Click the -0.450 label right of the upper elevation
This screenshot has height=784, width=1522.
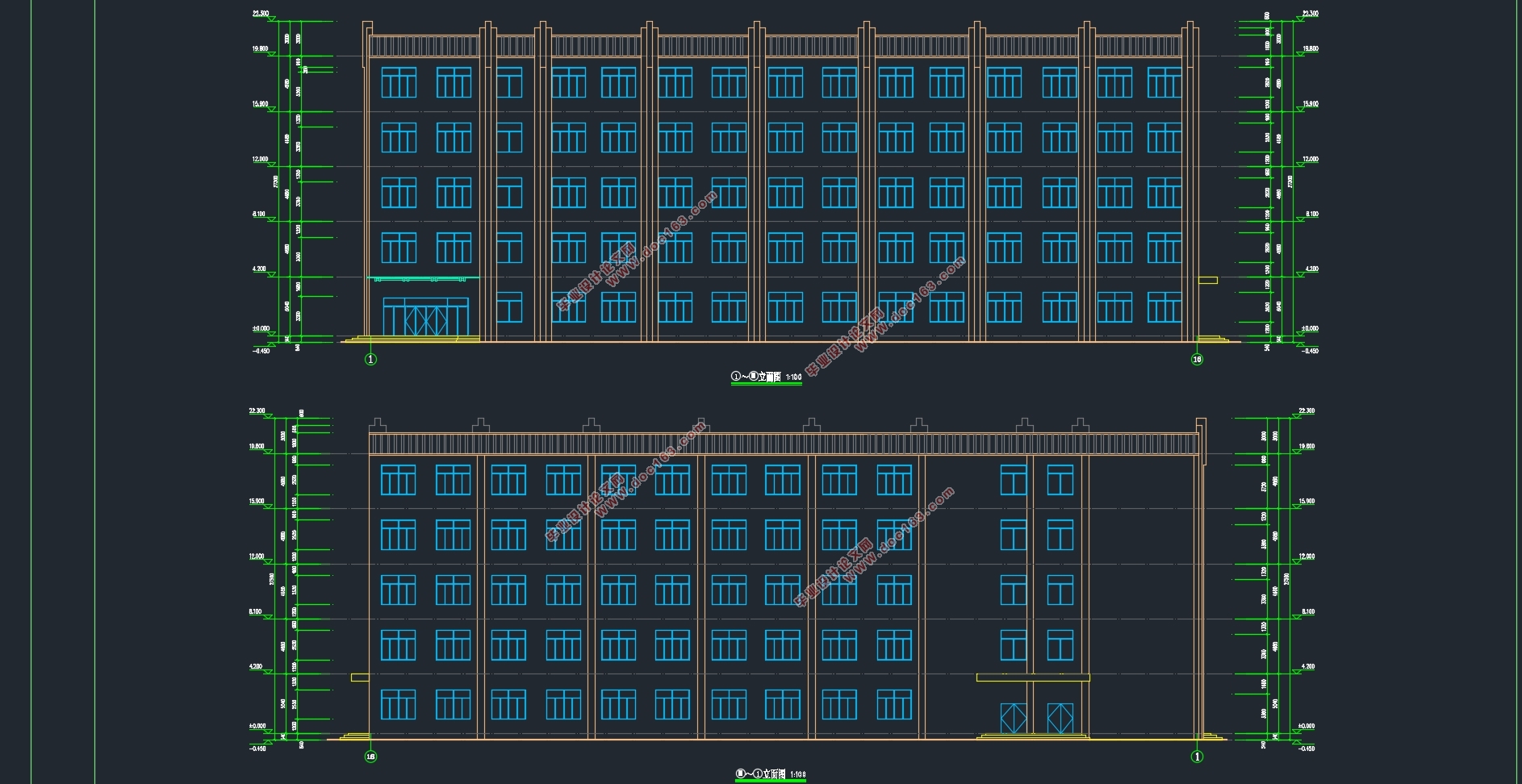click(x=1310, y=351)
